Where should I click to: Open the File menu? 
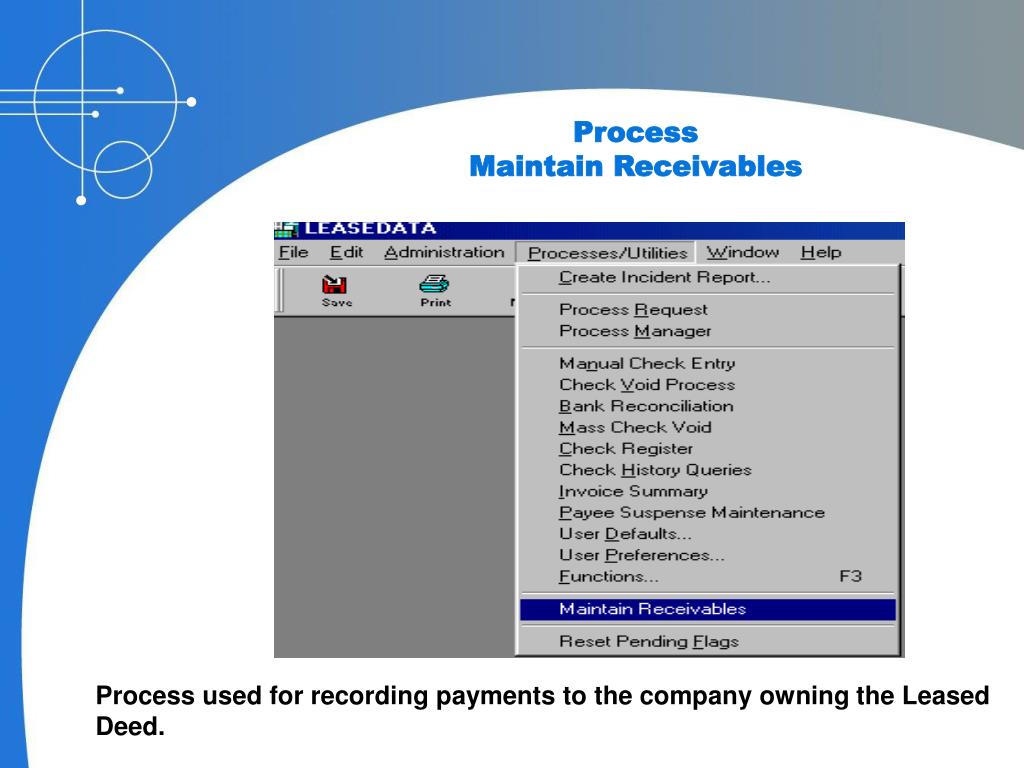(x=293, y=253)
